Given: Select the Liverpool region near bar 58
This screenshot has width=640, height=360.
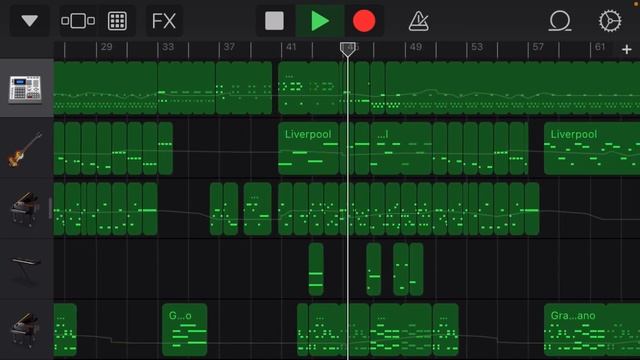Looking at the screenshot, I should tap(592, 149).
